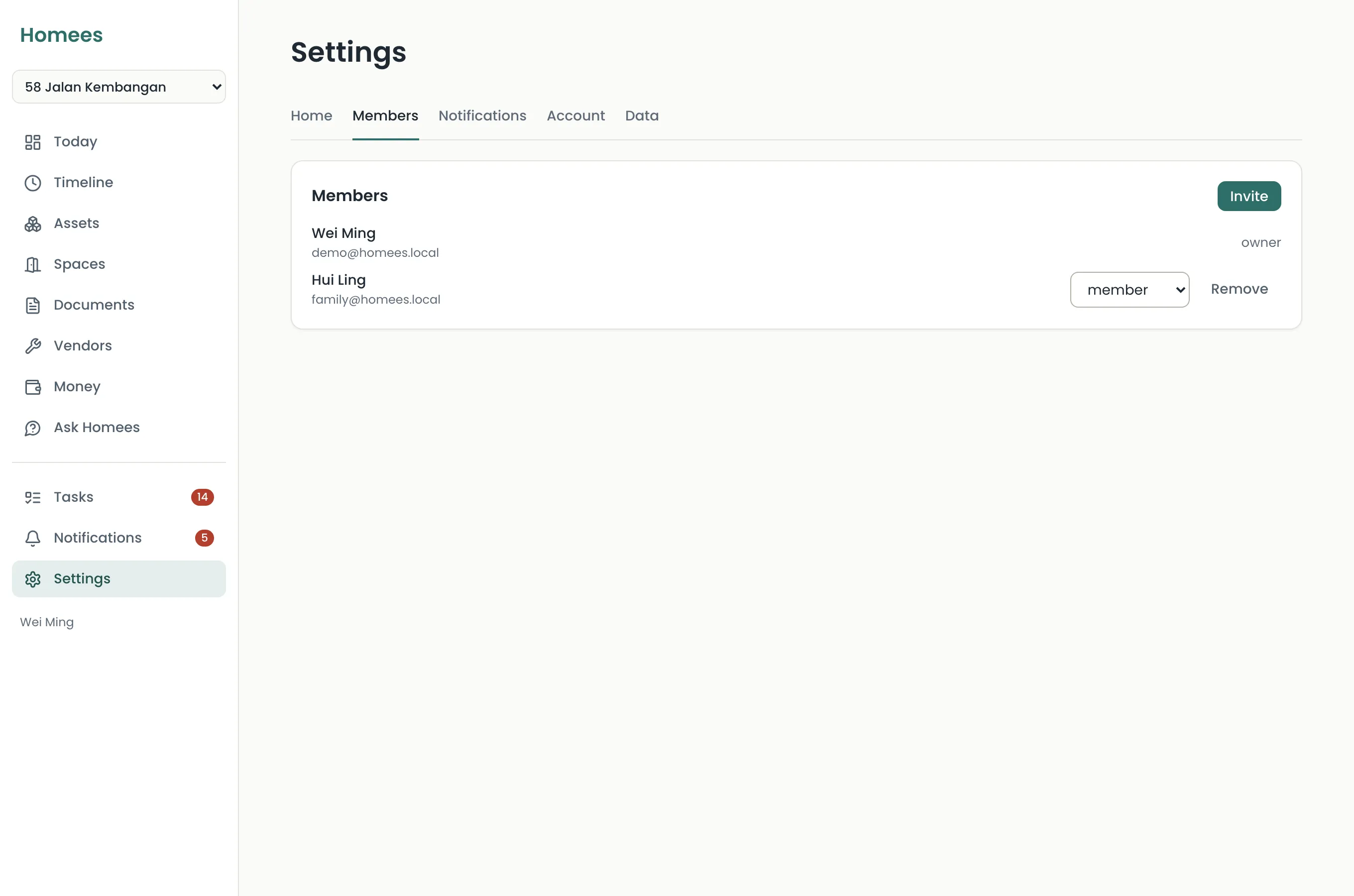
Task: Click the Tasks badge showing 14
Action: coord(202,497)
